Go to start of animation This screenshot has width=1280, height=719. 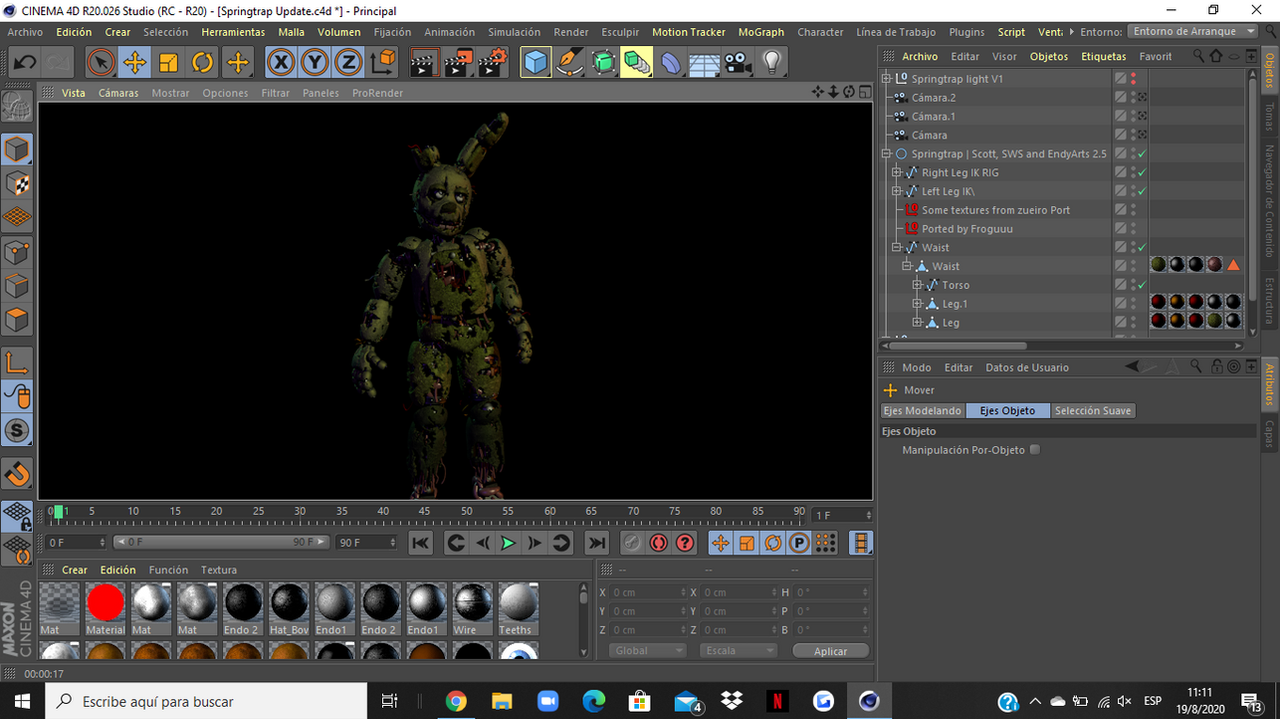[x=421, y=542]
